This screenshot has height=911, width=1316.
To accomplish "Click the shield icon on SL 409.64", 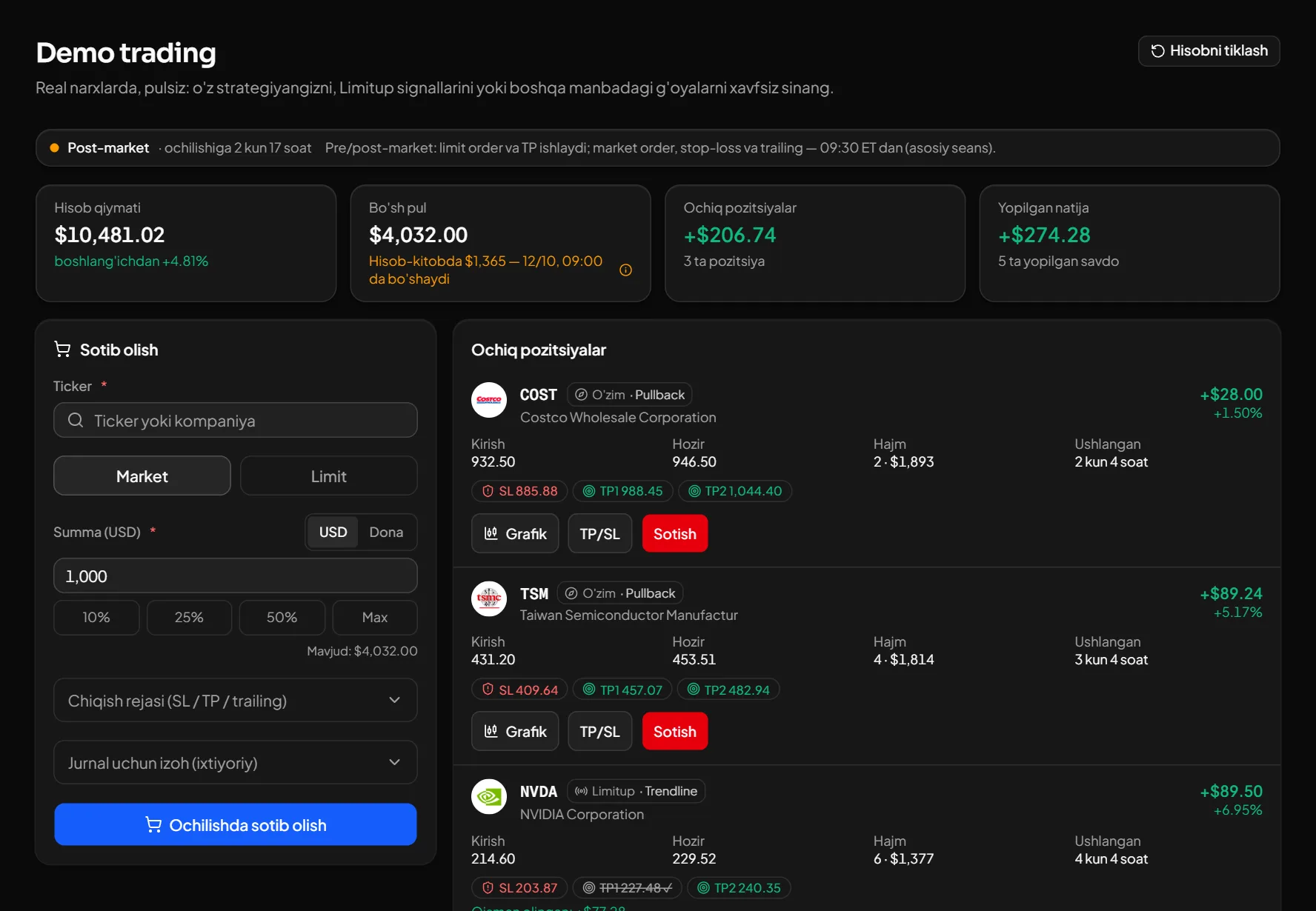I will pyautogui.click(x=488, y=690).
